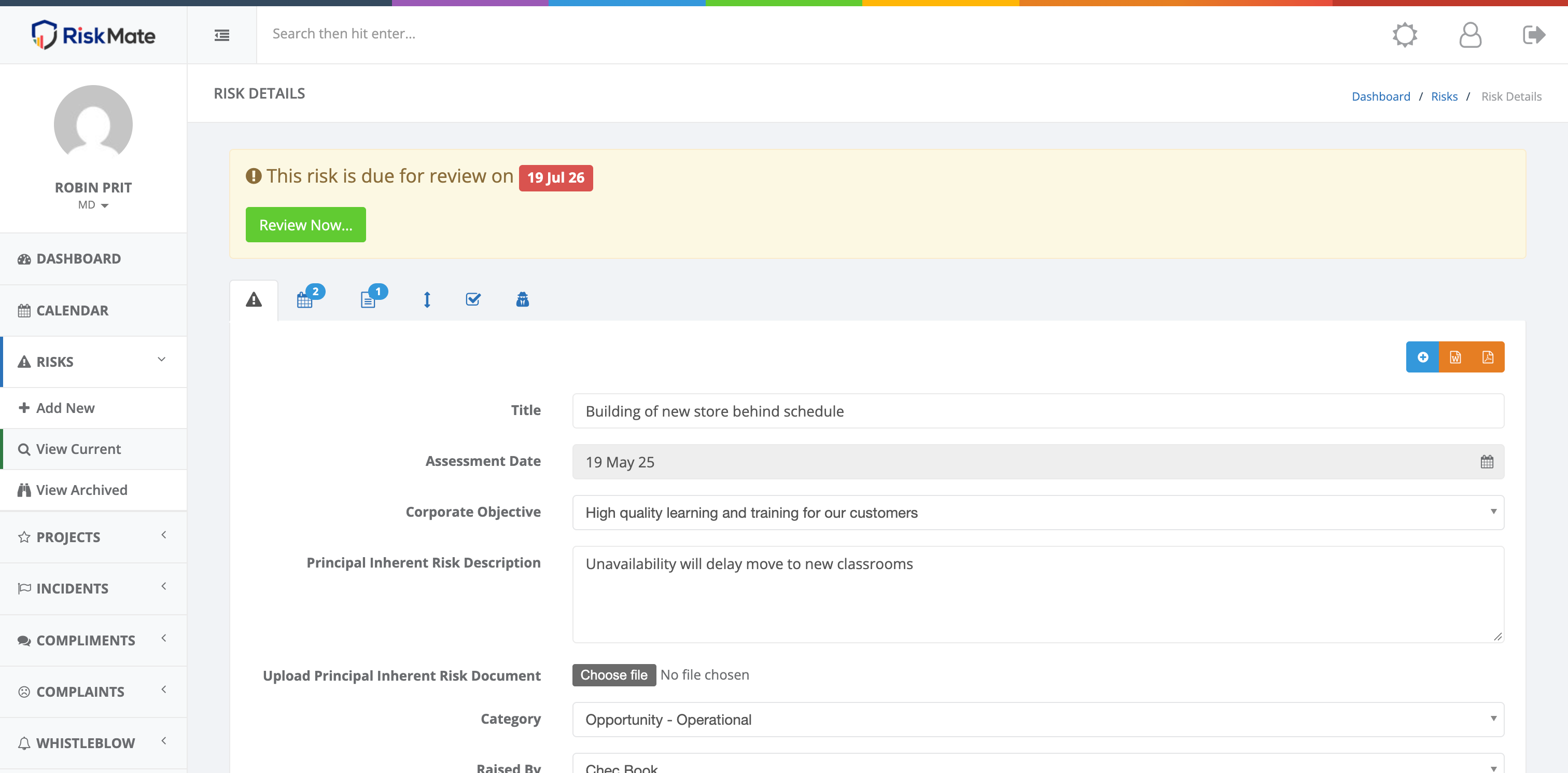Open the Corporate Objective dropdown

[x=1038, y=512]
